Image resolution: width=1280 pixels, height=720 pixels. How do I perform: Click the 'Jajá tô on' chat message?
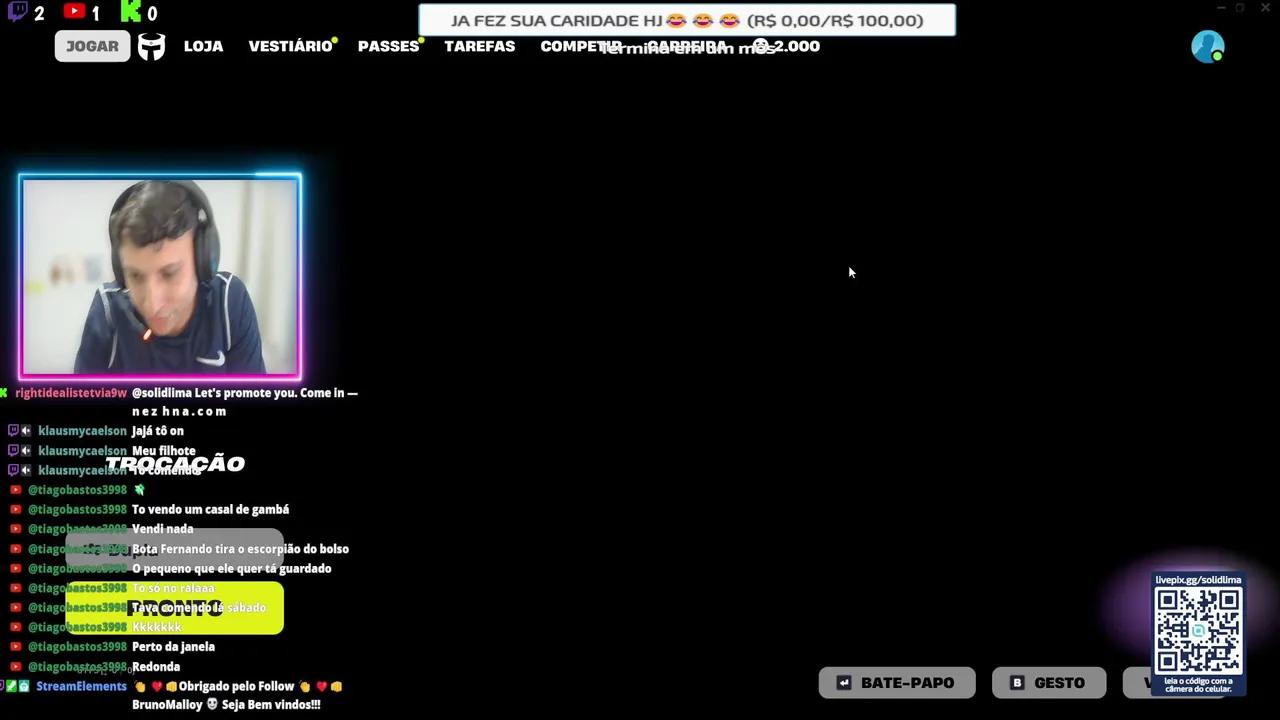pyautogui.click(x=158, y=431)
